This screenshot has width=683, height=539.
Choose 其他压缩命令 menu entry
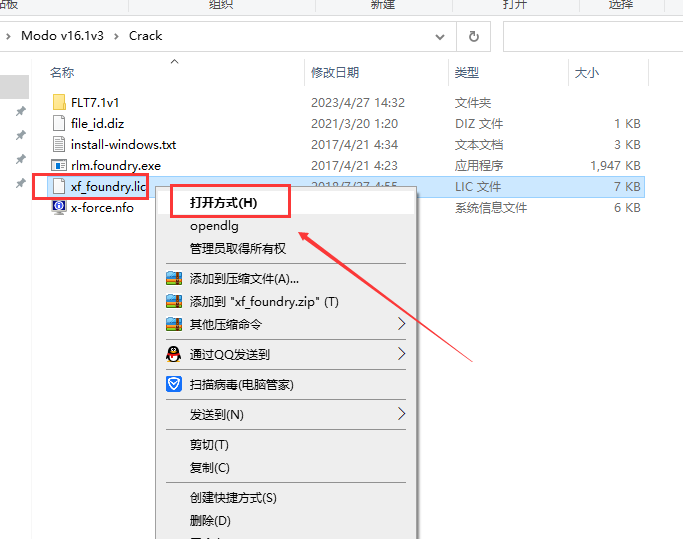pyautogui.click(x=226, y=324)
